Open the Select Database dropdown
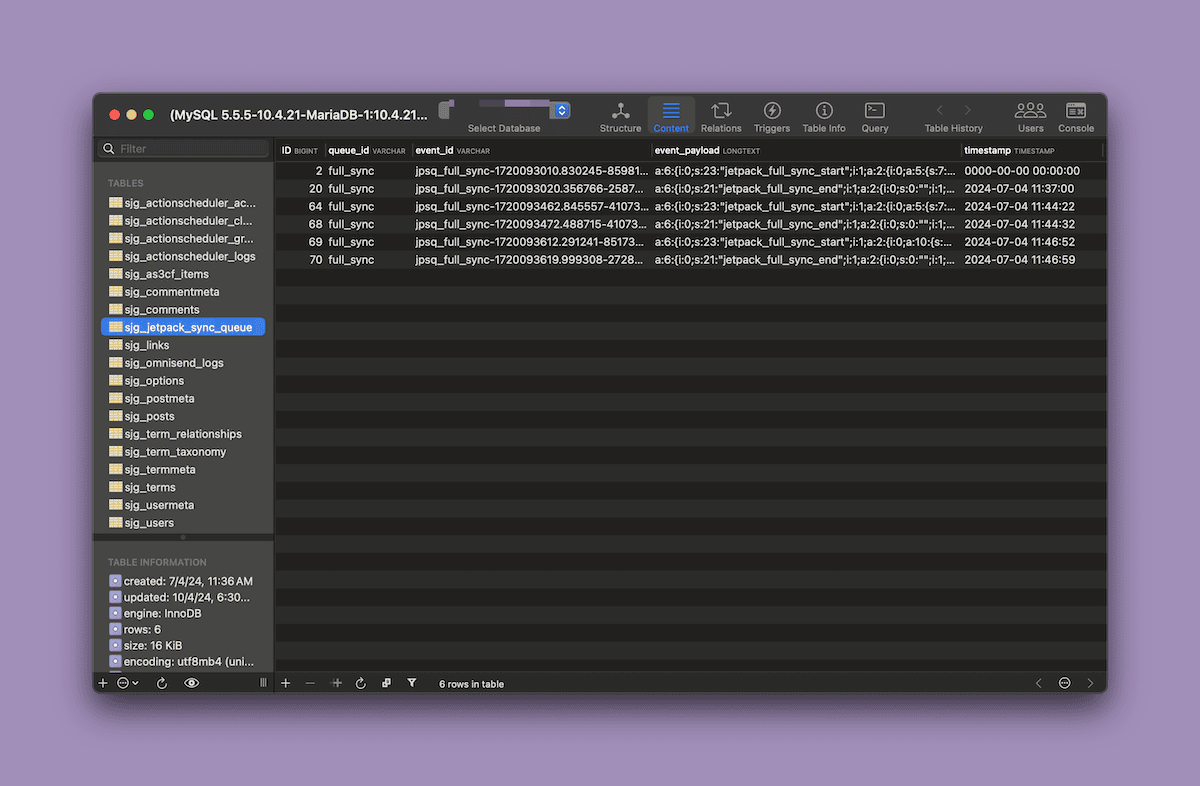Viewport: 1200px width, 786px height. click(x=561, y=110)
